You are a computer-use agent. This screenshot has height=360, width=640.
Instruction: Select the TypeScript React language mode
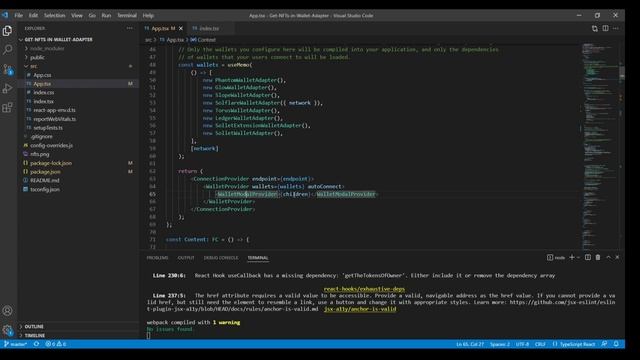click(x=573, y=344)
